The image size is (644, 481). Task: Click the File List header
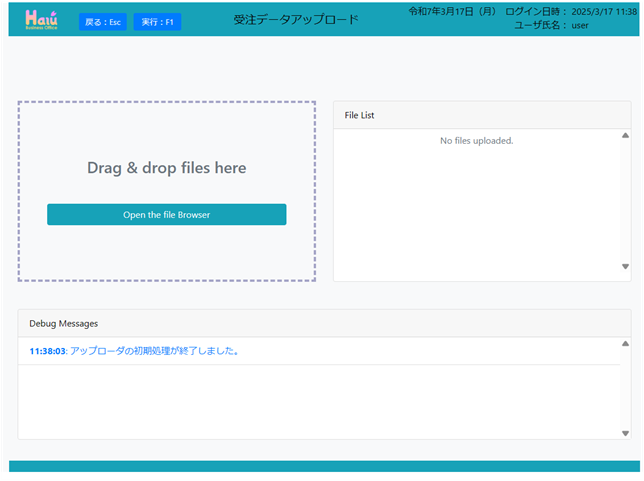[482, 115]
